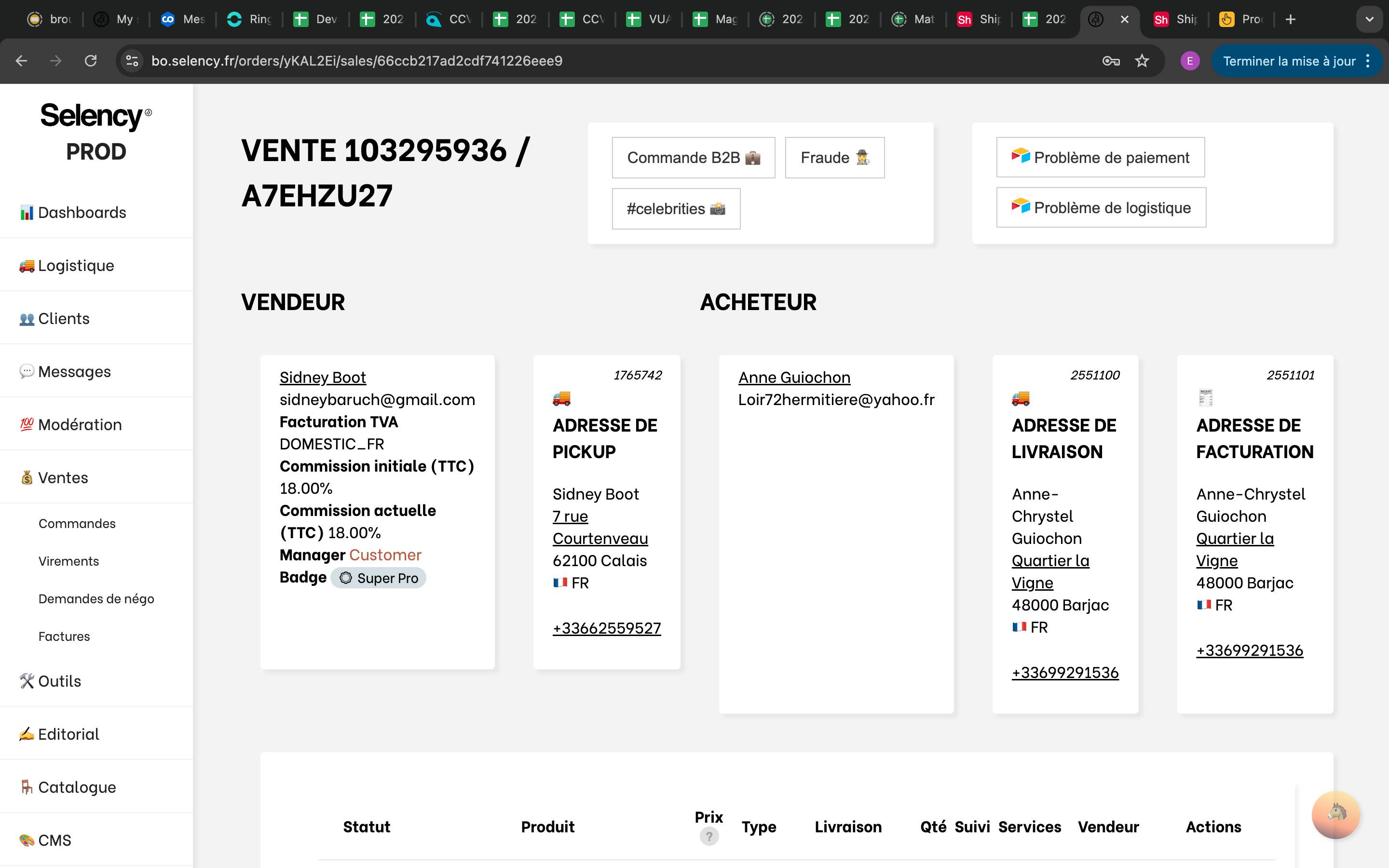The width and height of the screenshot is (1389, 868).
Task: Toggle the #celebrities tag
Action: pos(676,209)
